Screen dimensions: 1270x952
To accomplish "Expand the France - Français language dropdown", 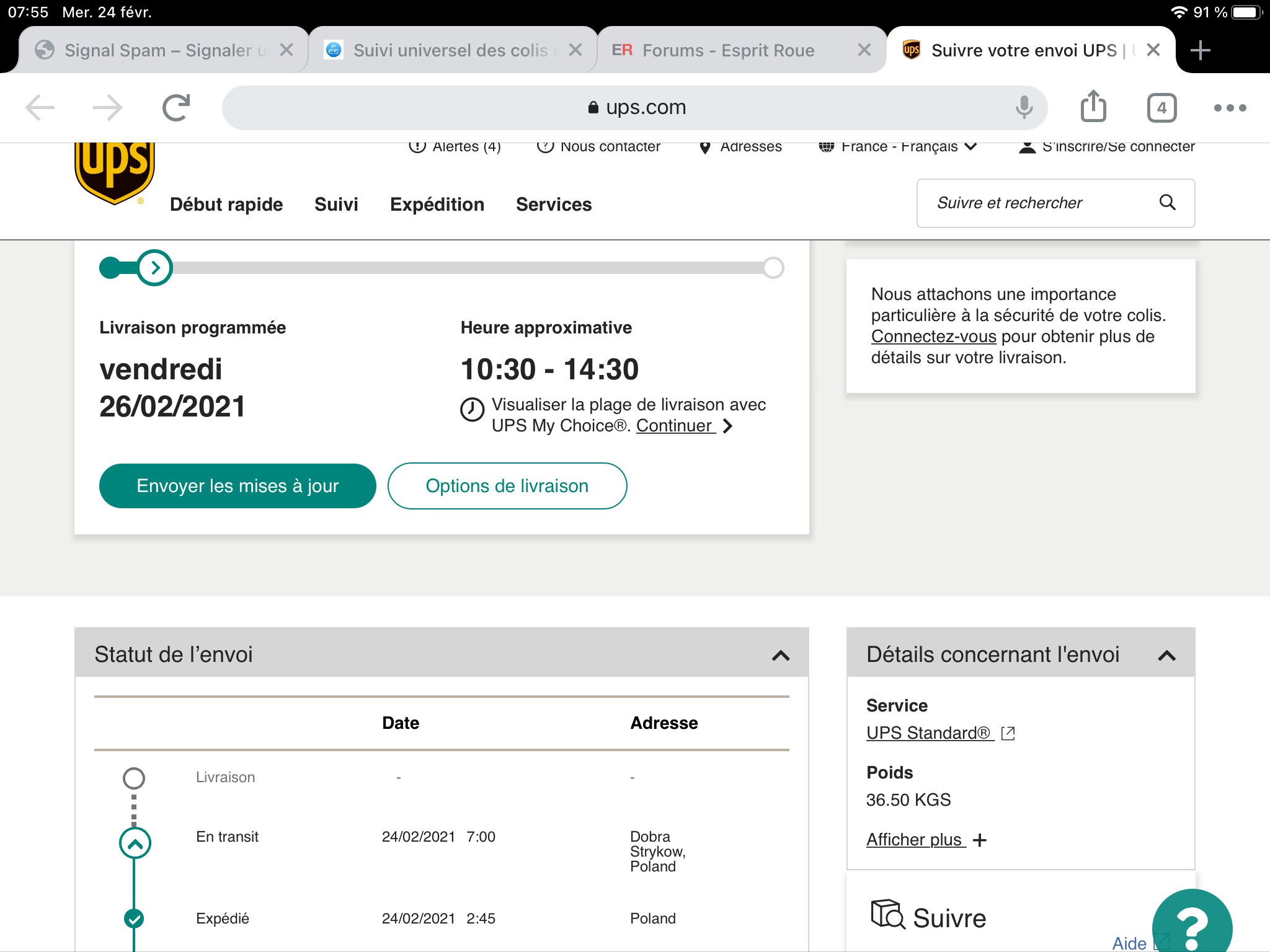I will pos(898,147).
